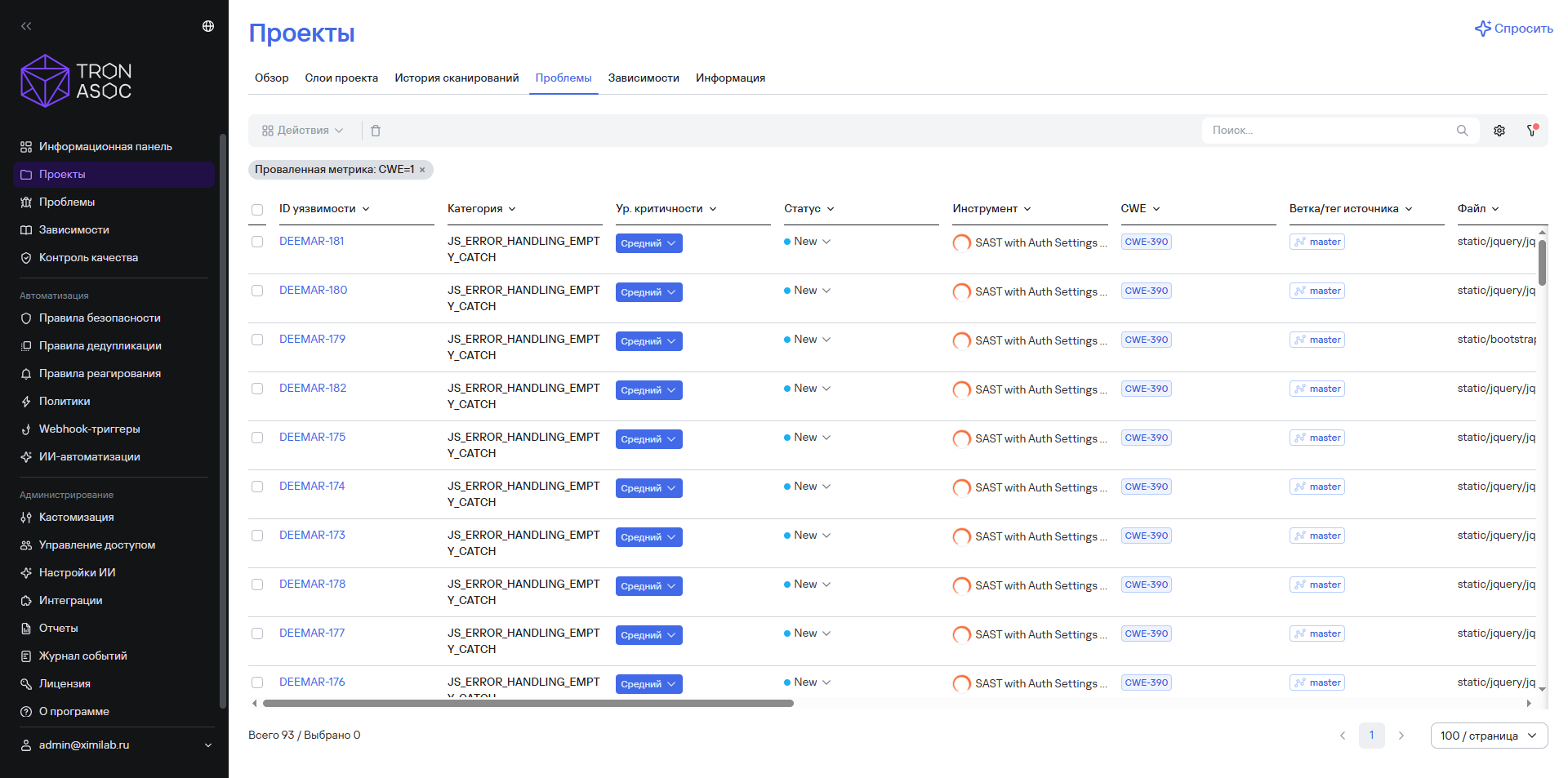Switch to the История сканирований tab
1568x778 pixels.
tap(457, 78)
